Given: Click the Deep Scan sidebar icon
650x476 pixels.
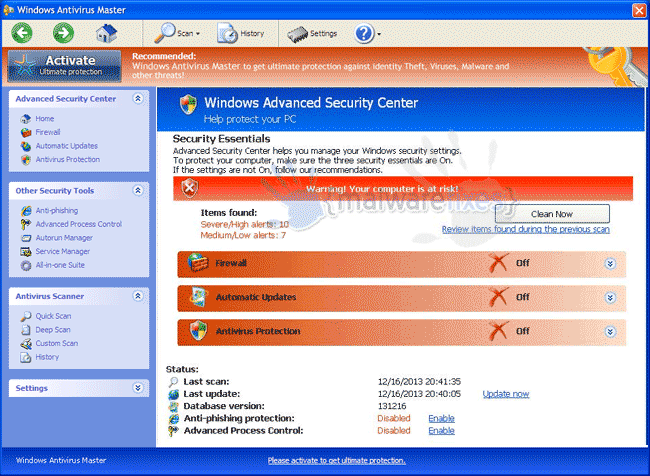Looking at the screenshot, I should pyautogui.click(x=26, y=330).
